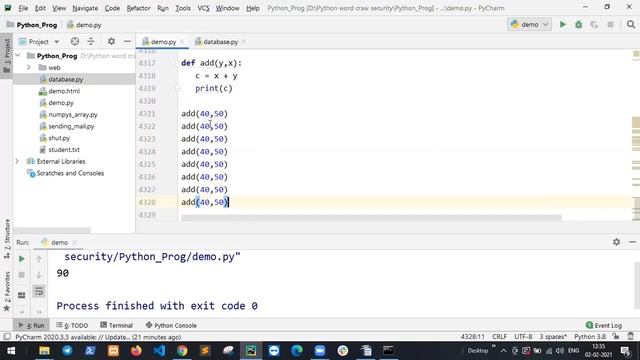Open the Python Console tool window
Screen dimensions: 640x360
(x=171, y=325)
